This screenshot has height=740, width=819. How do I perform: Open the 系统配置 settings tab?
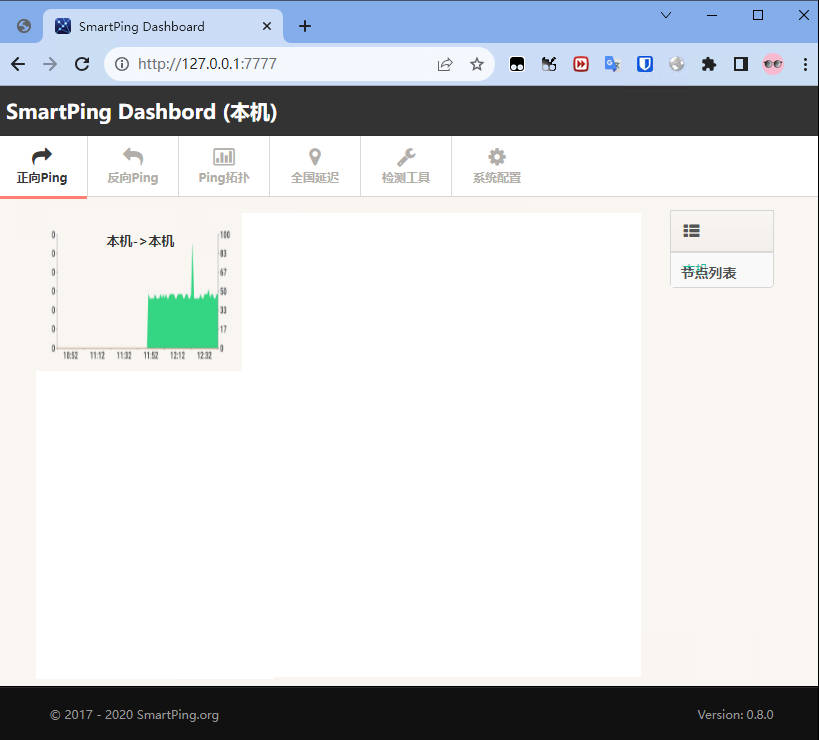[x=497, y=167]
